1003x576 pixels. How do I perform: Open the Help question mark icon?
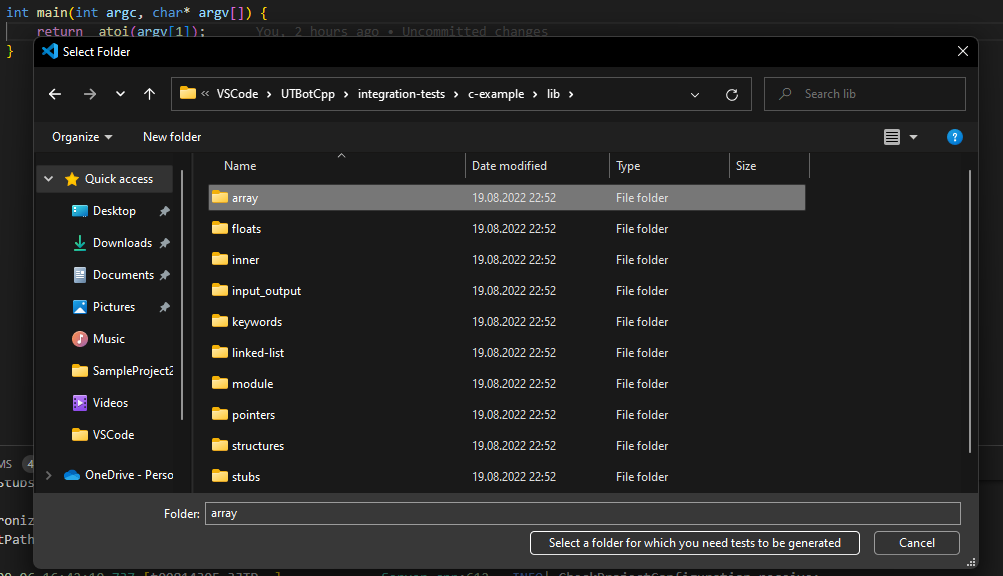tap(954, 137)
